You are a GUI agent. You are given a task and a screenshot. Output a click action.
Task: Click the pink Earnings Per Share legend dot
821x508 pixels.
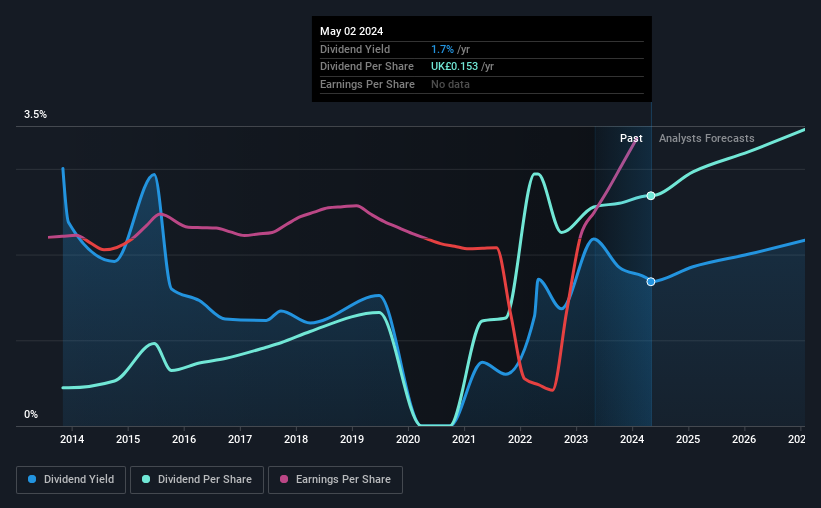(x=284, y=479)
